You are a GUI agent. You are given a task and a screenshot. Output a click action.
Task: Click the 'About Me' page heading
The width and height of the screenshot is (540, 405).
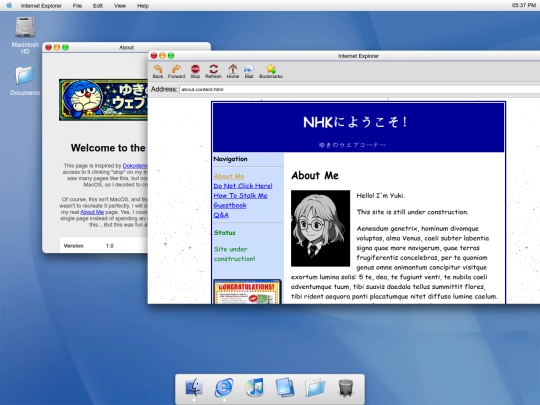pos(315,176)
